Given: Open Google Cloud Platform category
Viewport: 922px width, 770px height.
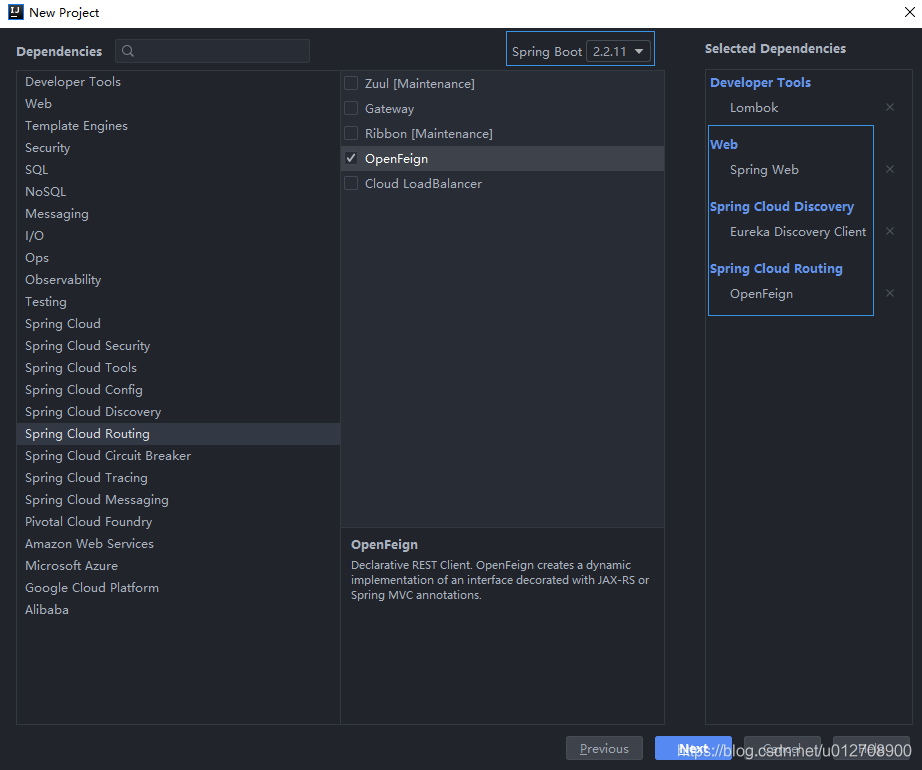Looking at the screenshot, I should [178, 588].
